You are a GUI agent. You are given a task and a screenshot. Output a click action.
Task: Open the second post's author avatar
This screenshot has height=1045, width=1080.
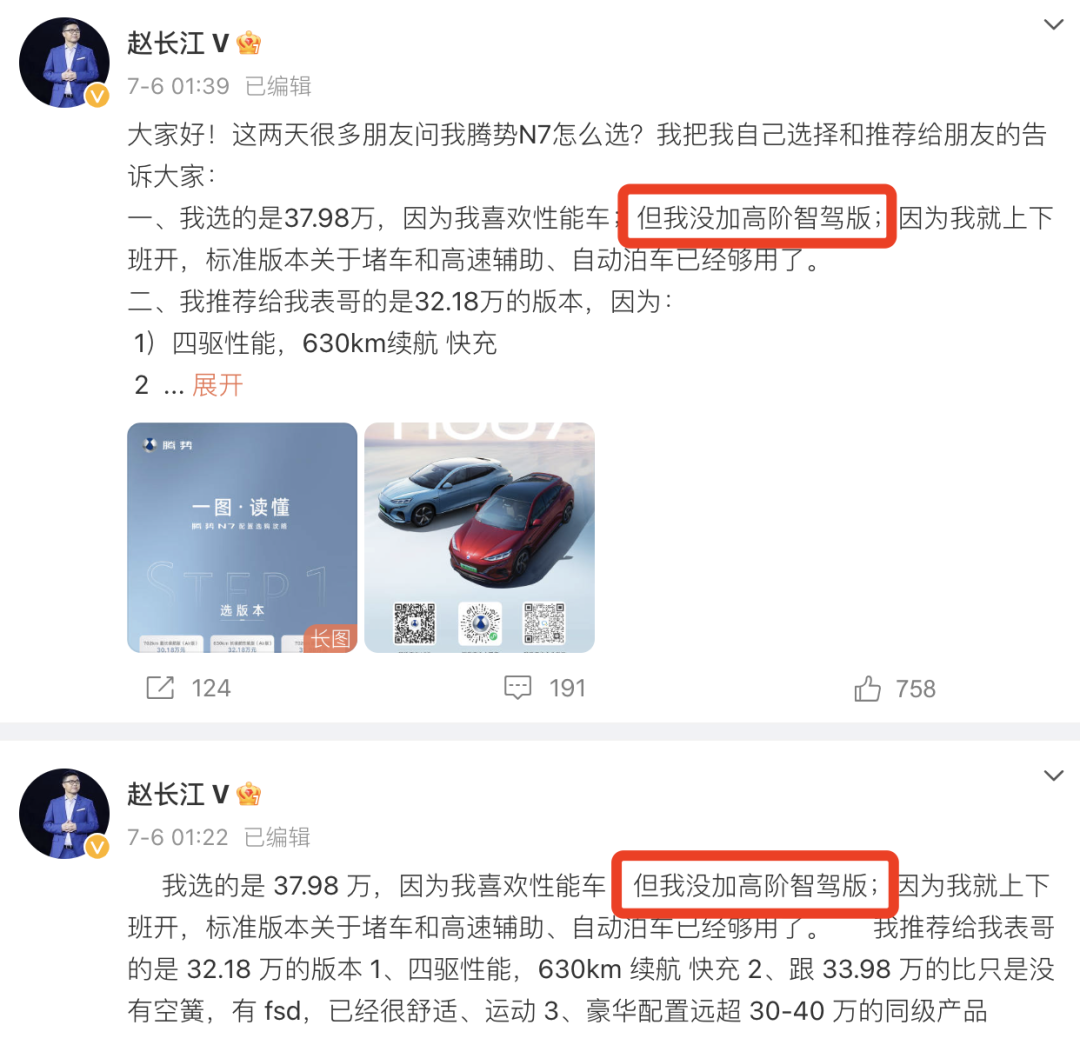point(64,814)
